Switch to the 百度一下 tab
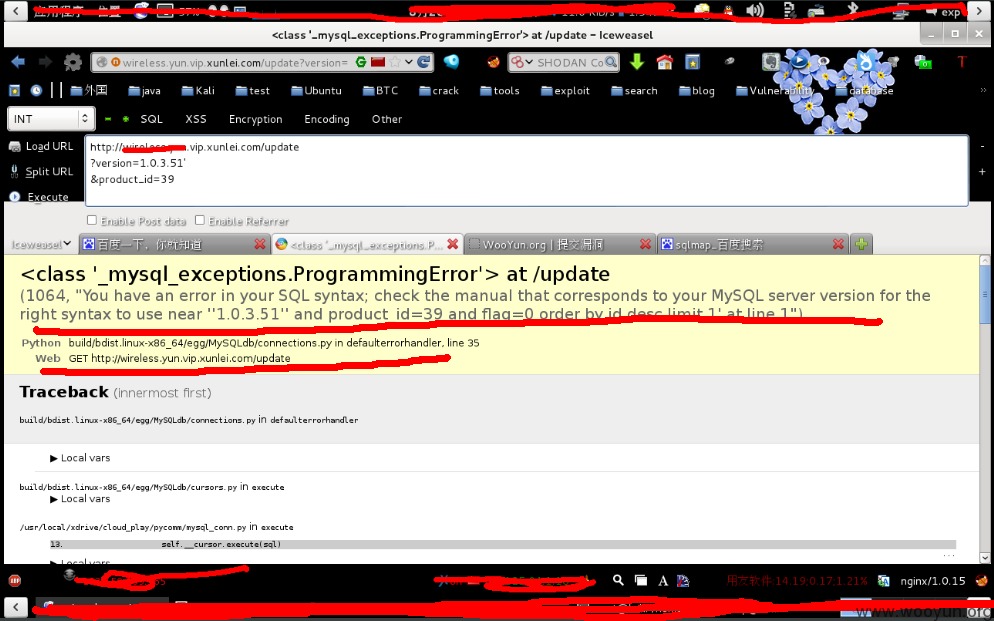 point(174,245)
